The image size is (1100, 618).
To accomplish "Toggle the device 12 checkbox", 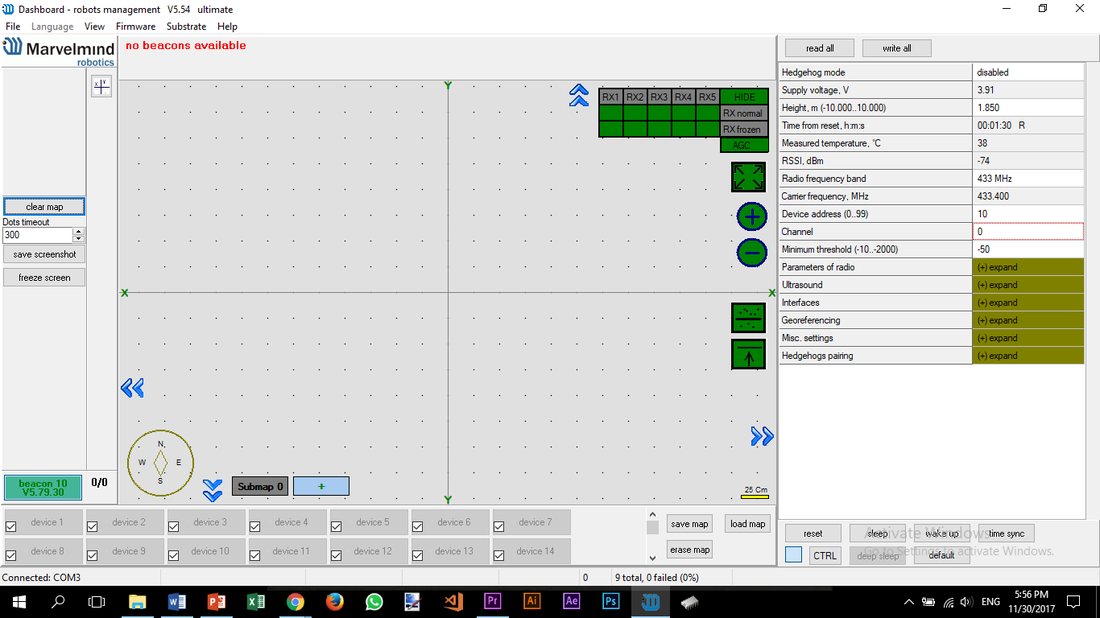I will (x=337, y=555).
